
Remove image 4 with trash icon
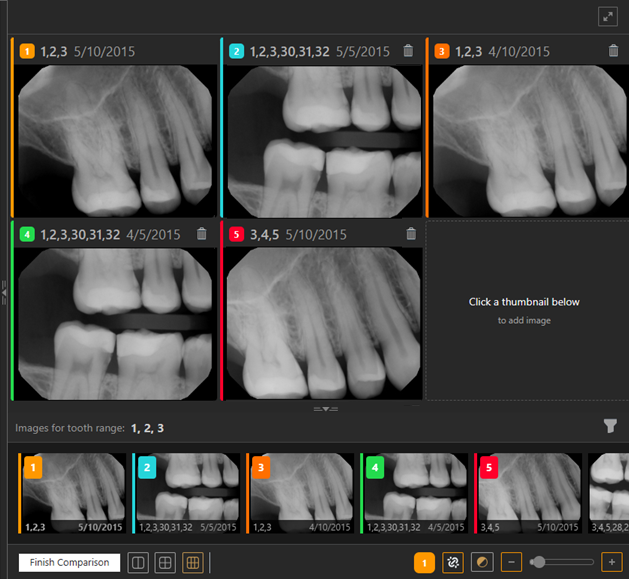tap(201, 234)
